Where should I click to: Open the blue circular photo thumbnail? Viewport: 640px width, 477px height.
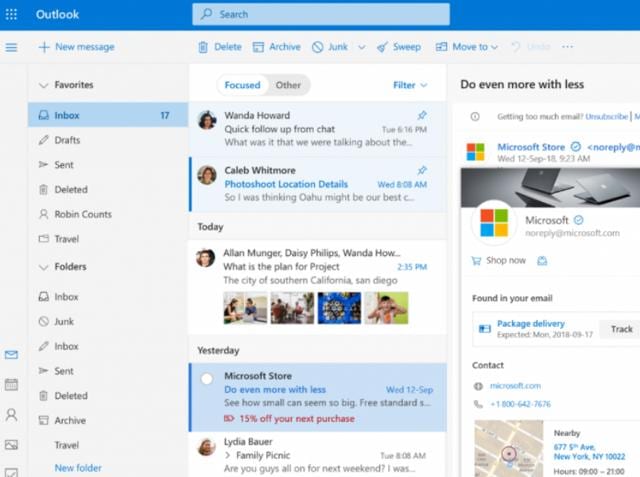tap(339, 308)
